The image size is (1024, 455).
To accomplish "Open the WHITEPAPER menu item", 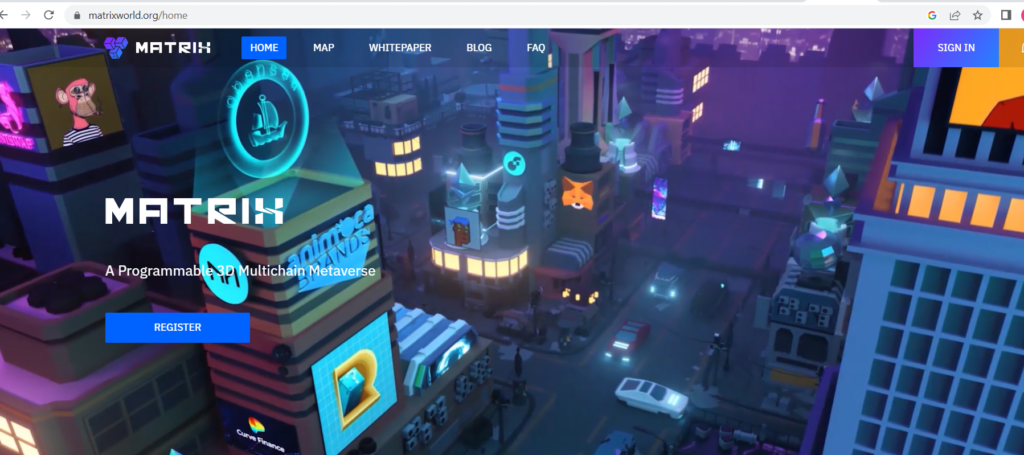I will [400, 47].
